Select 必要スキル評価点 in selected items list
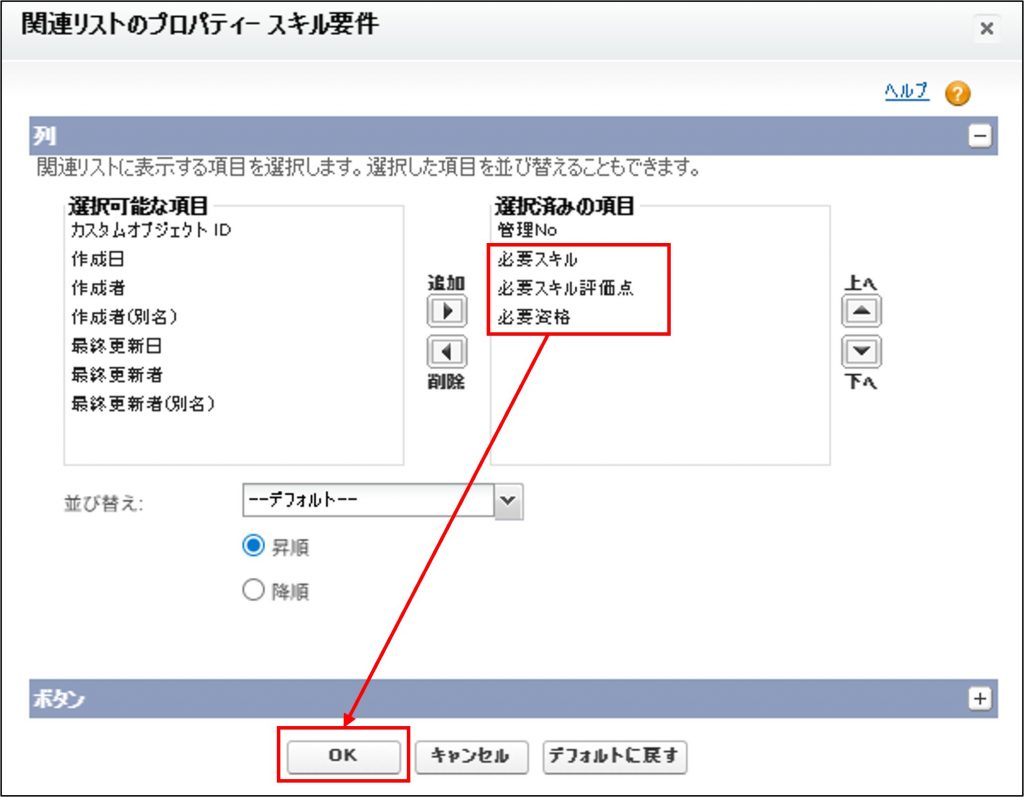 click(565, 288)
